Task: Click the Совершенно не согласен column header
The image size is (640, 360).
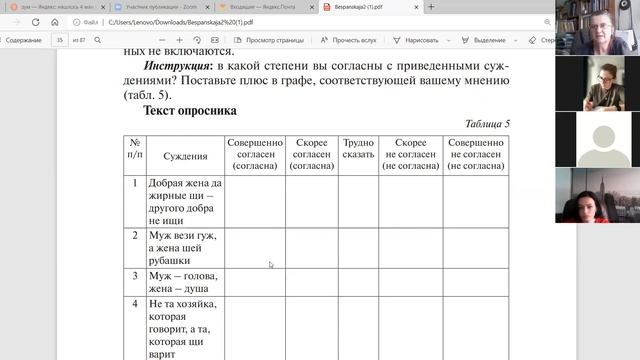Action: coord(476,154)
